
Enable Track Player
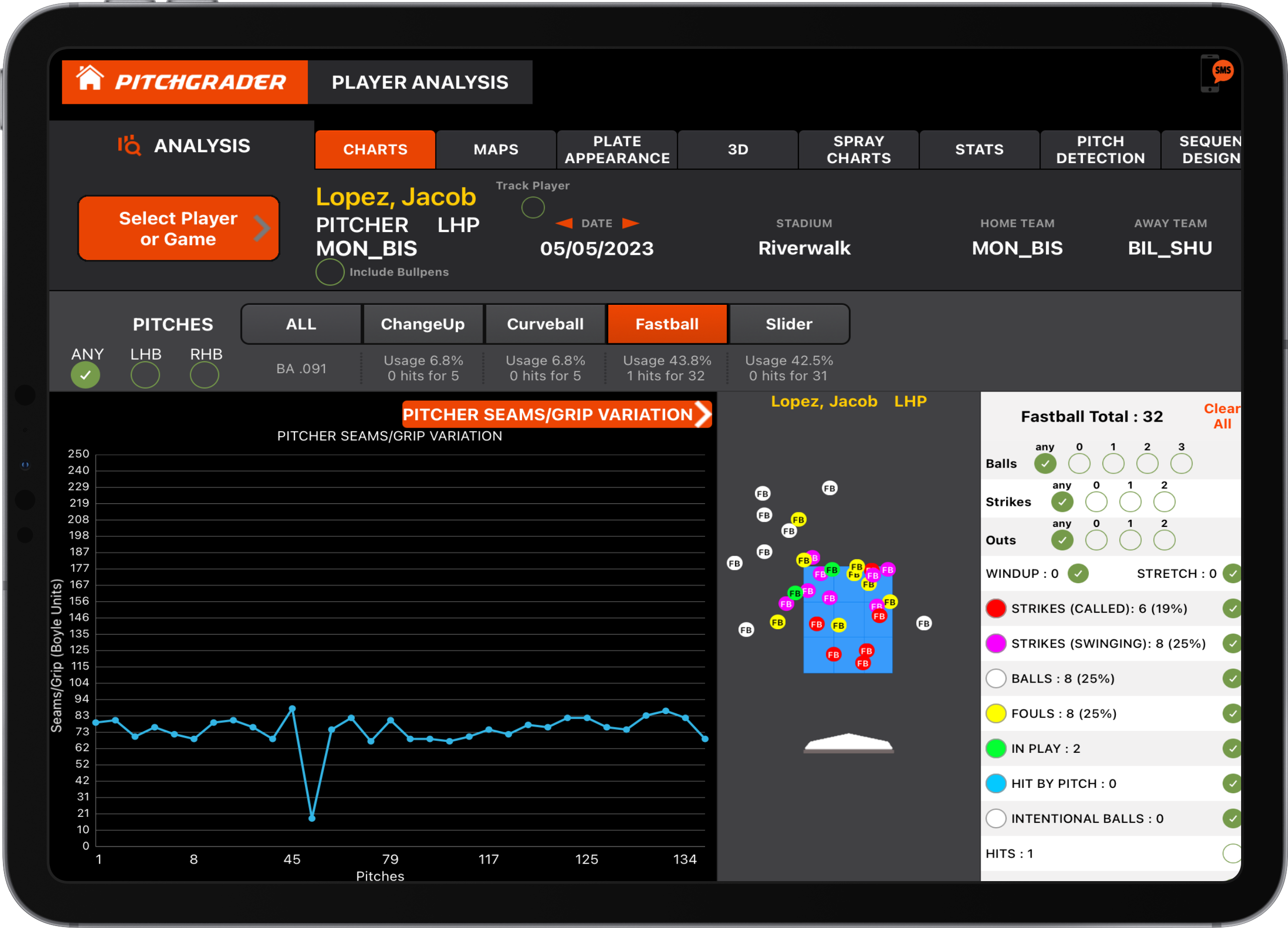(x=532, y=208)
